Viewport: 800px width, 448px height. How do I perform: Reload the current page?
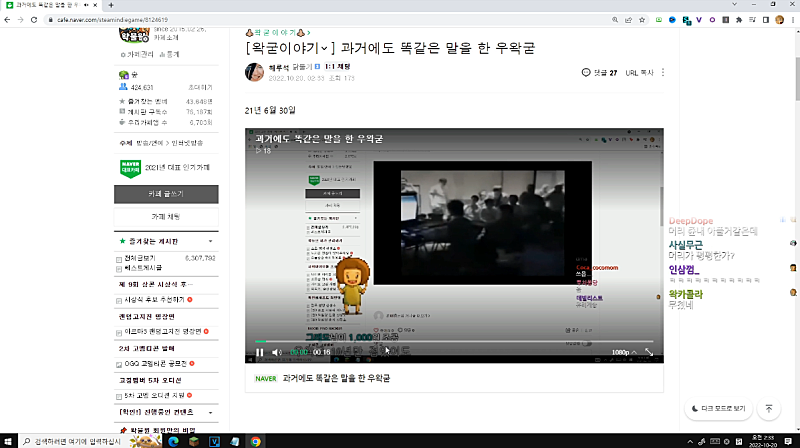tap(34, 20)
